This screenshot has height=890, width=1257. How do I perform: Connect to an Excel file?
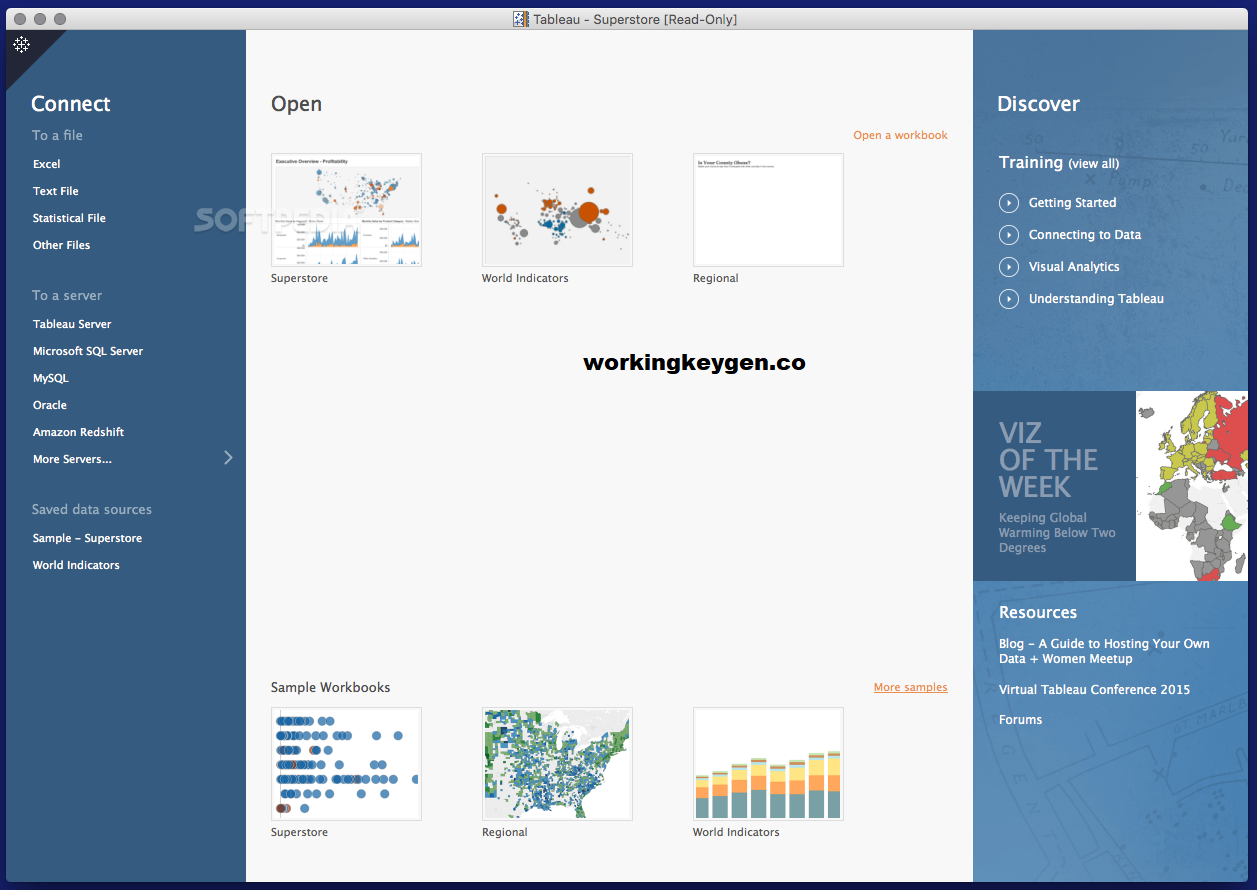(x=46, y=163)
